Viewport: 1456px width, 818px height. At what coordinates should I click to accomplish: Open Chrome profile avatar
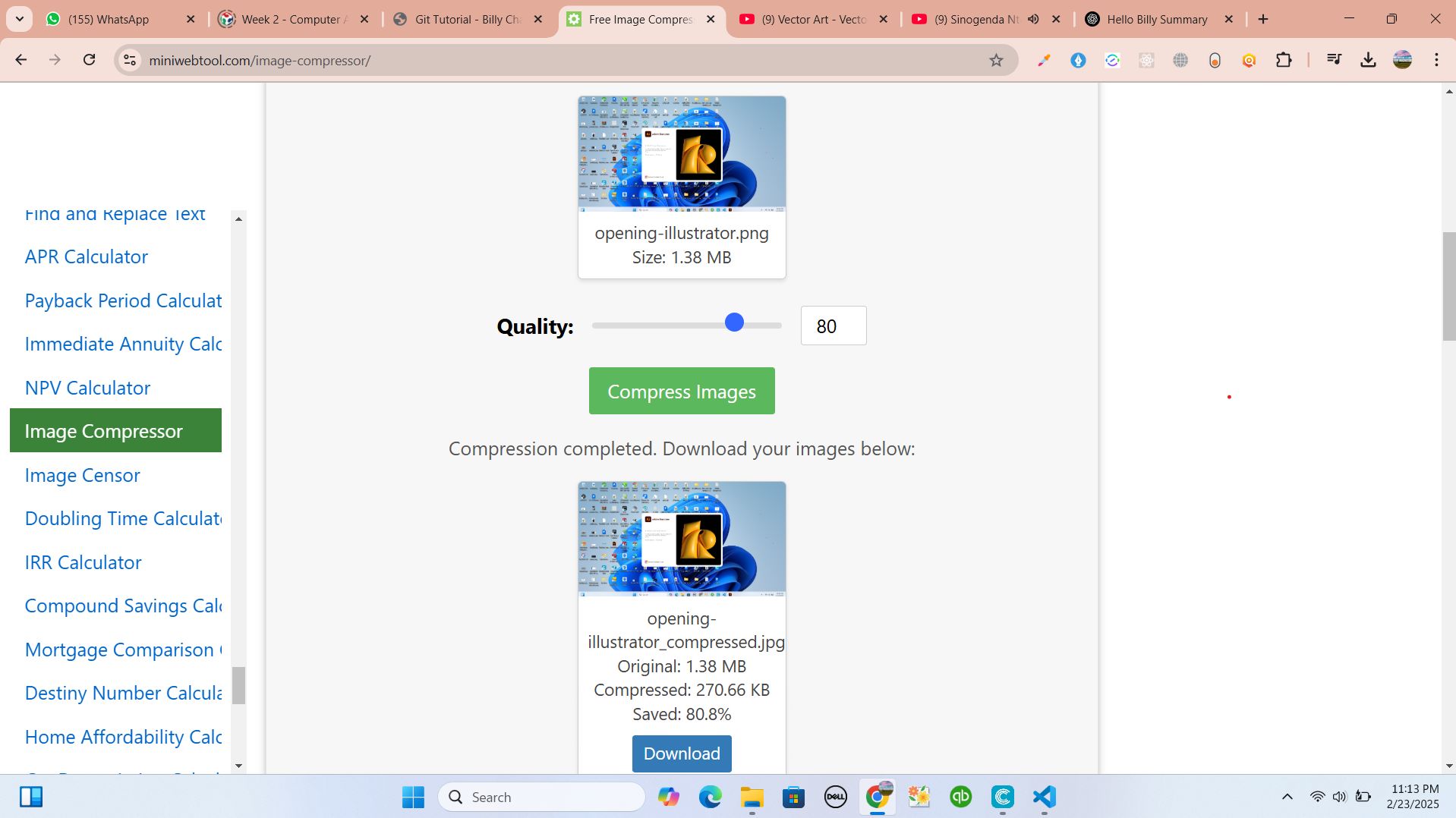(1402, 60)
